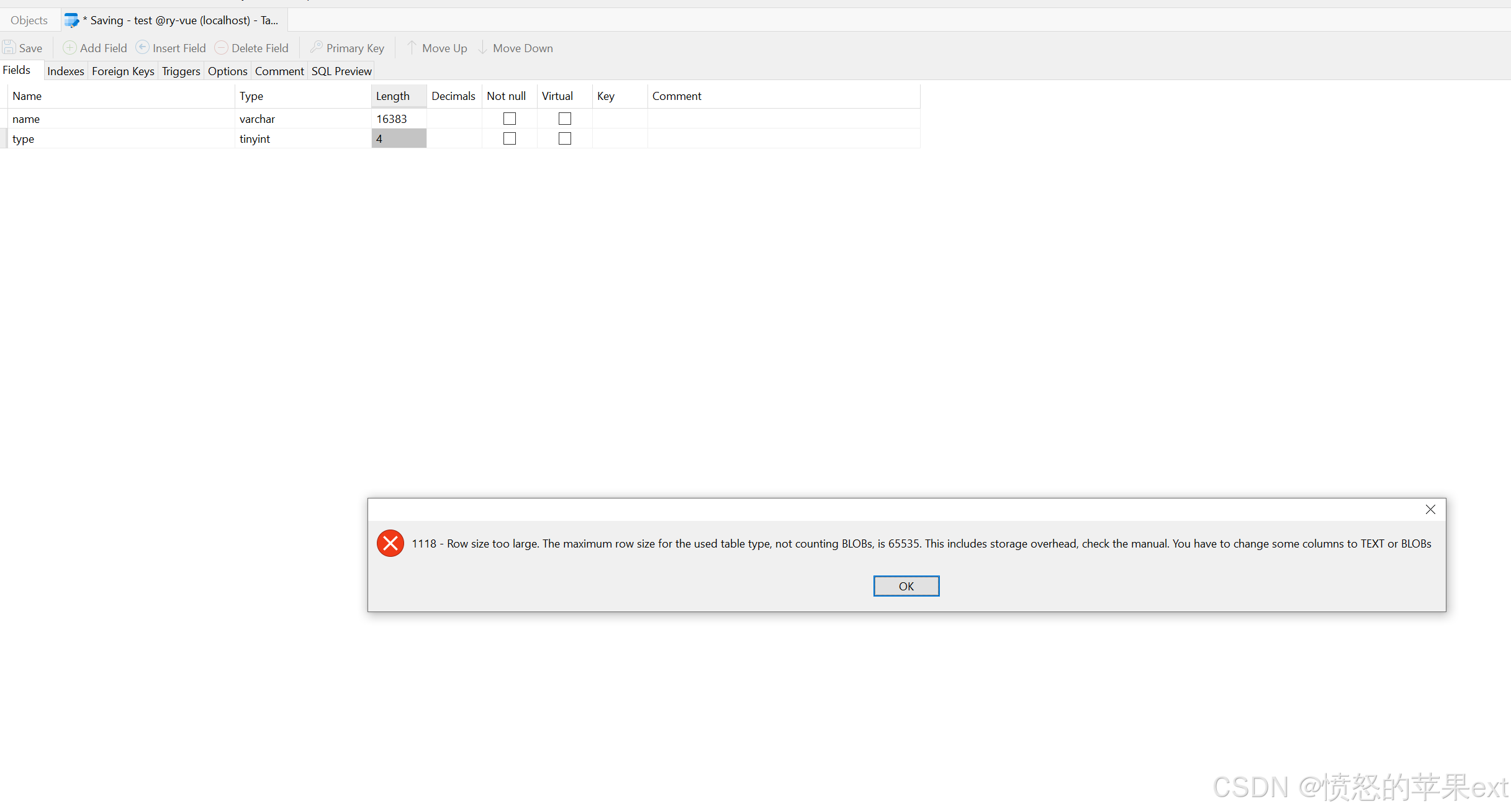
Task: Enable Not null for type field
Action: tap(509, 138)
